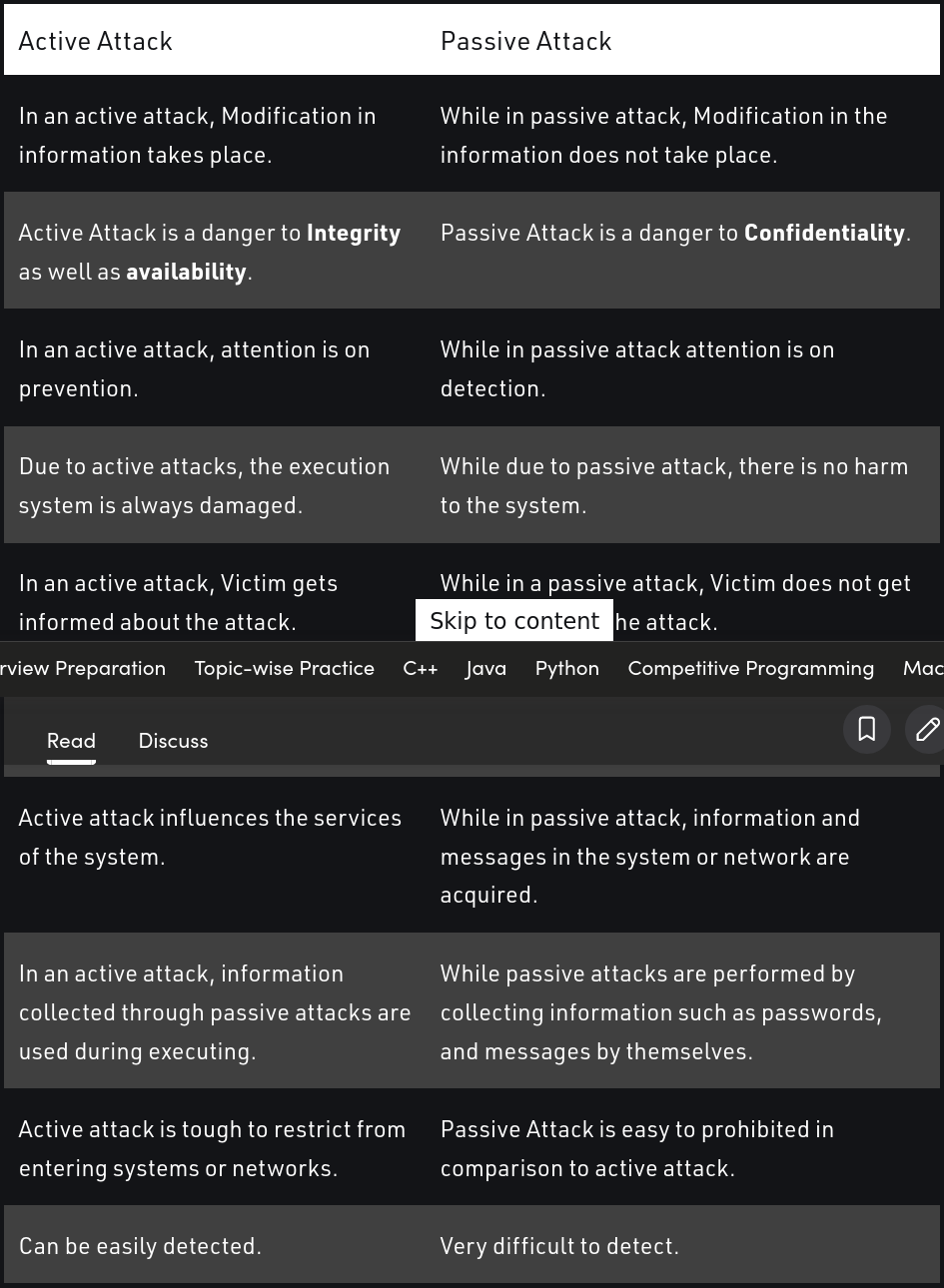The height and width of the screenshot is (1288, 944).
Task: Navigate to Competitive Programming
Action: tap(750, 668)
